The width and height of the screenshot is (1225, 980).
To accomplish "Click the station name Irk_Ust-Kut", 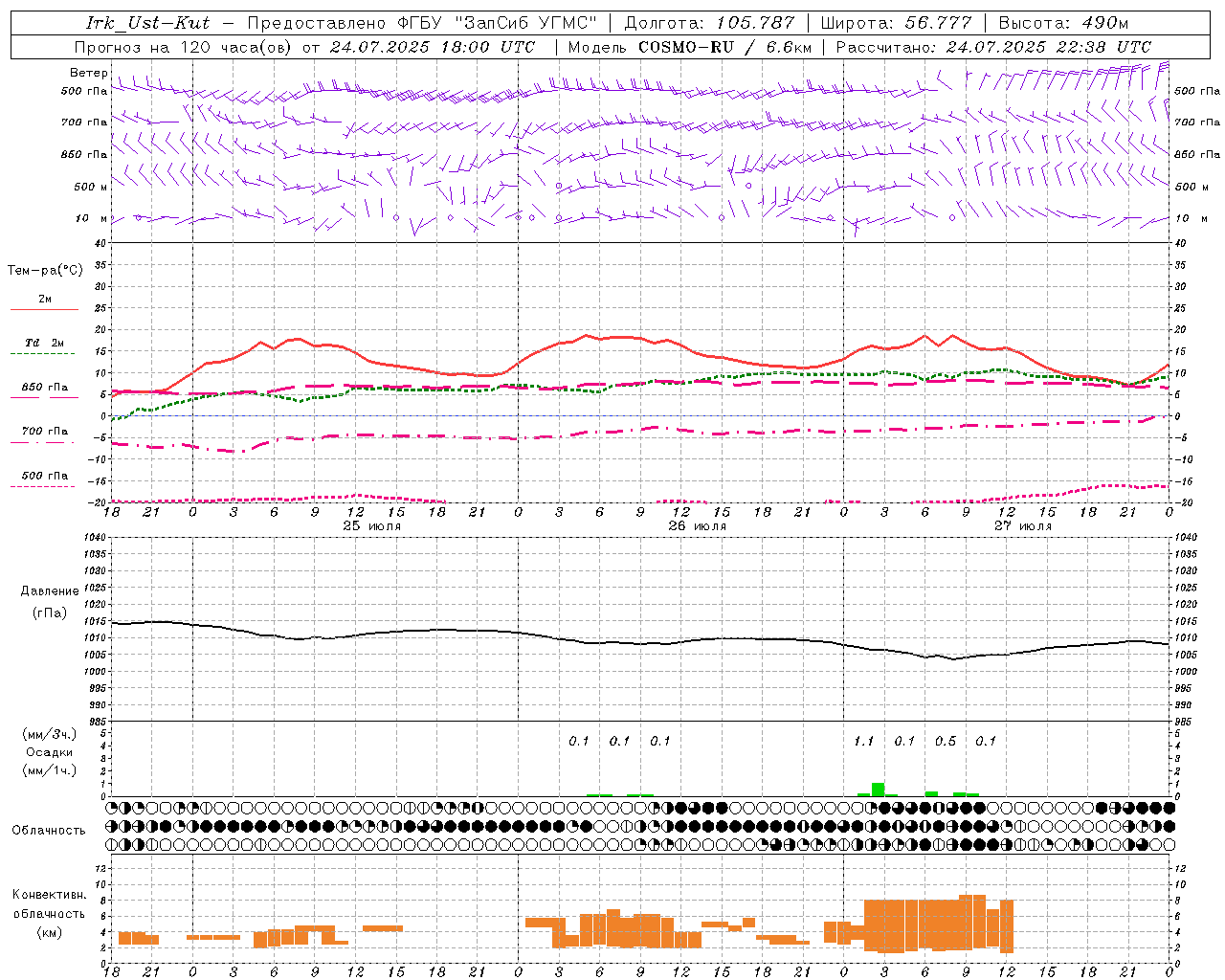I will coord(148,23).
